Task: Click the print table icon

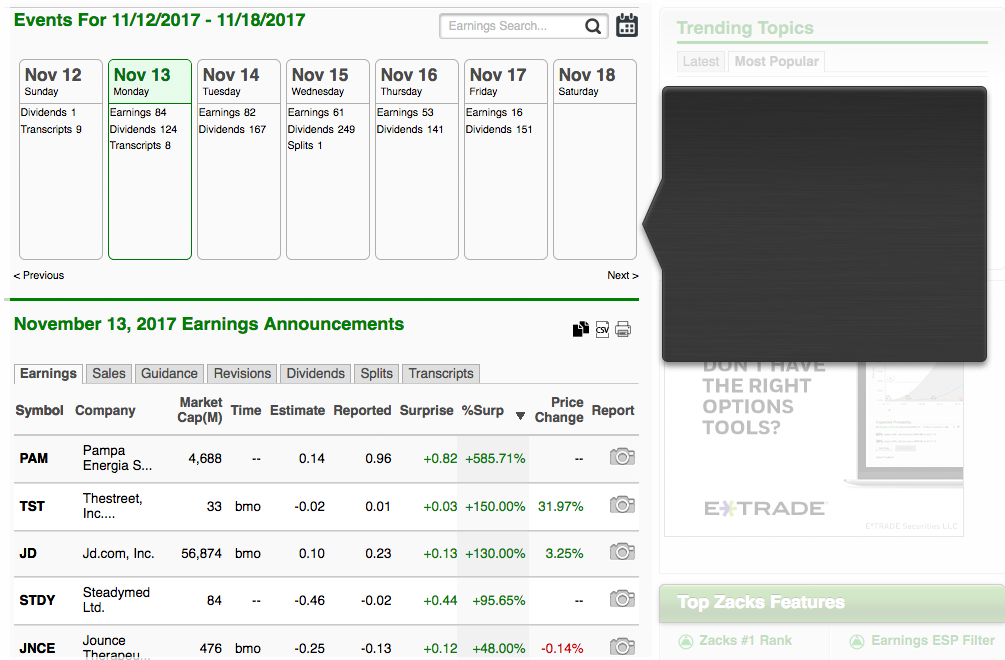Action: pyautogui.click(x=623, y=329)
